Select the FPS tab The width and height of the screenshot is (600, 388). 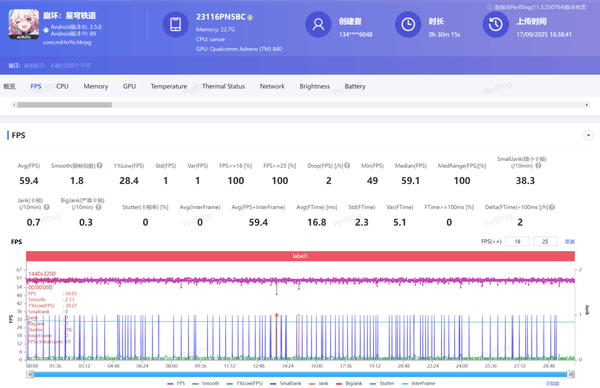pyautogui.click(x=36, y=86)
